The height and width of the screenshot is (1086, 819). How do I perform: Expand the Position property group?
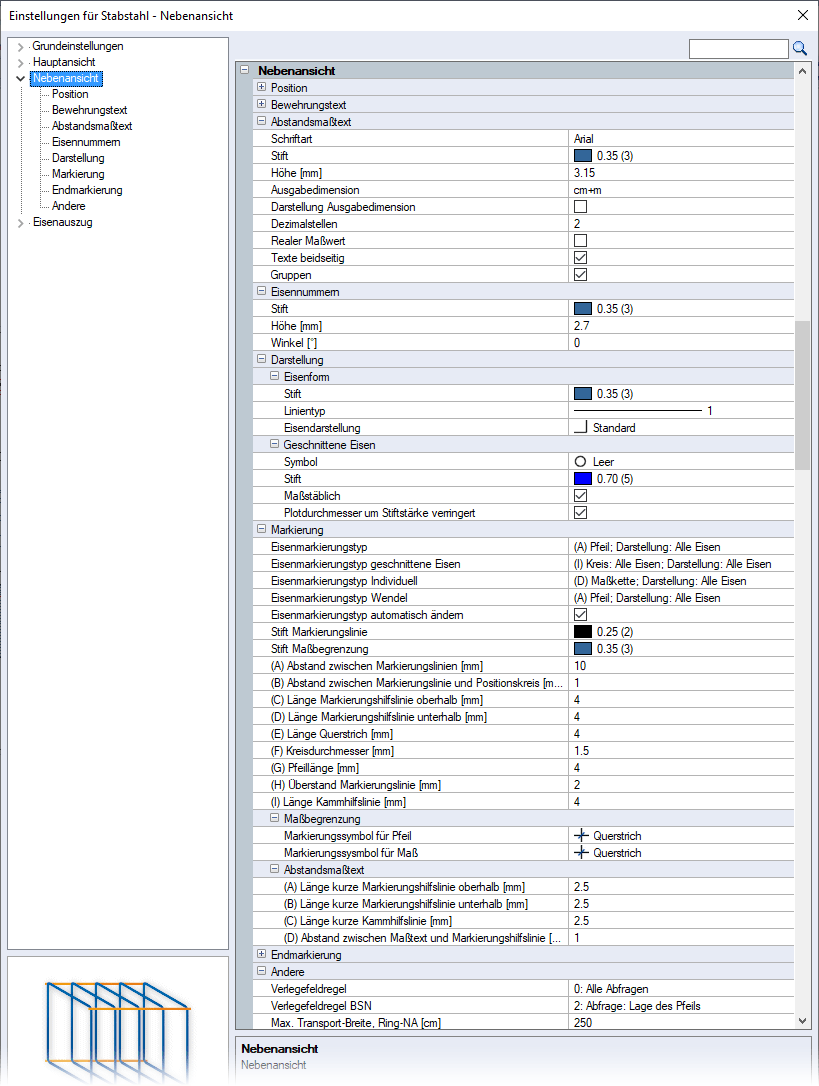[x=261, y=87]
